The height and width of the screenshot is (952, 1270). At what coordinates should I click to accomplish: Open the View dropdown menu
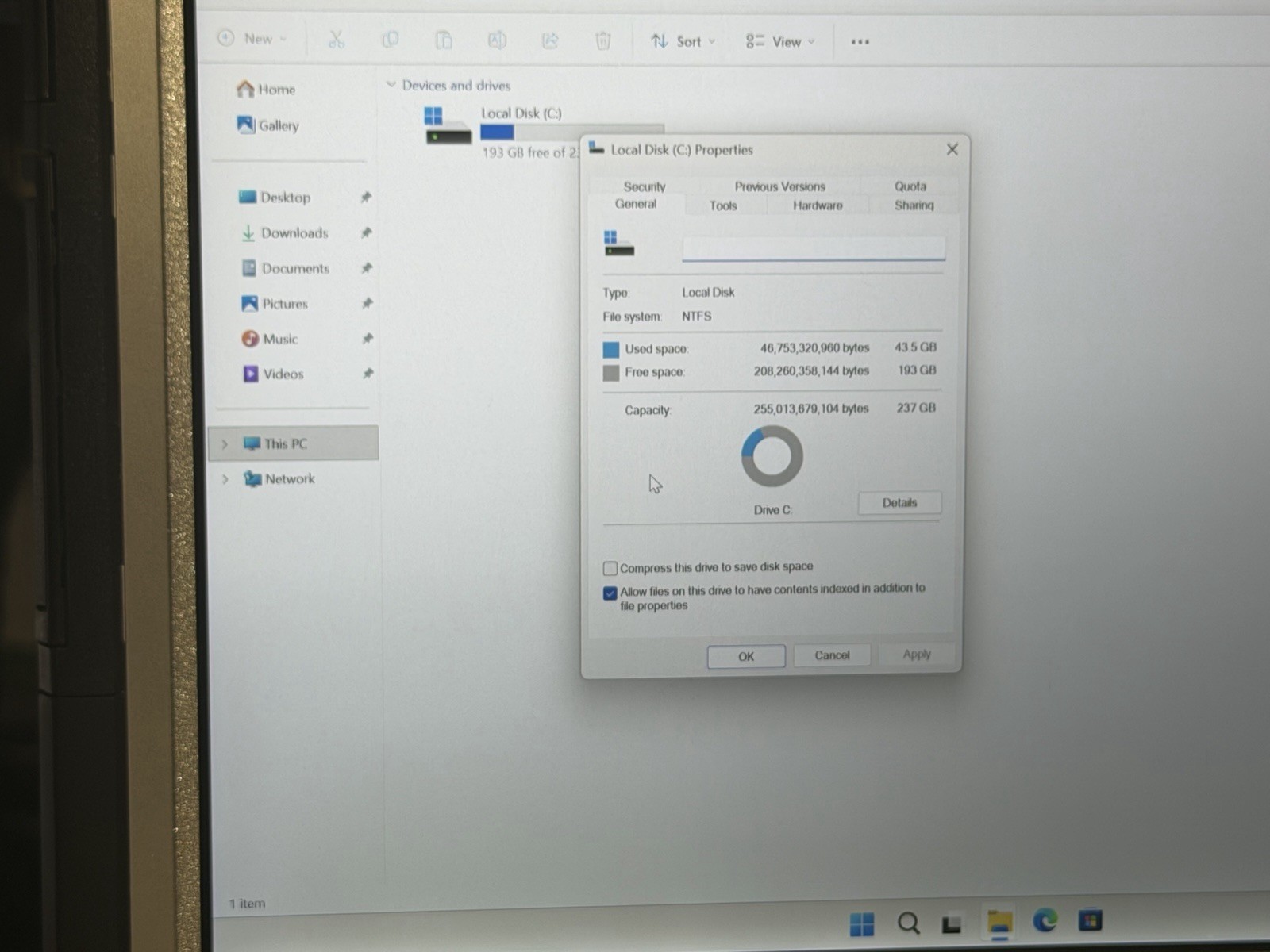pyautogui.click(x=780, y=41)
